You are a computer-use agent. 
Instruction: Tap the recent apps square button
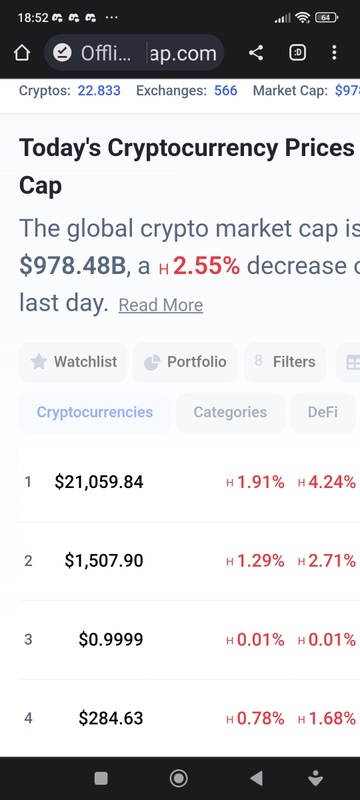click(101, 778)
